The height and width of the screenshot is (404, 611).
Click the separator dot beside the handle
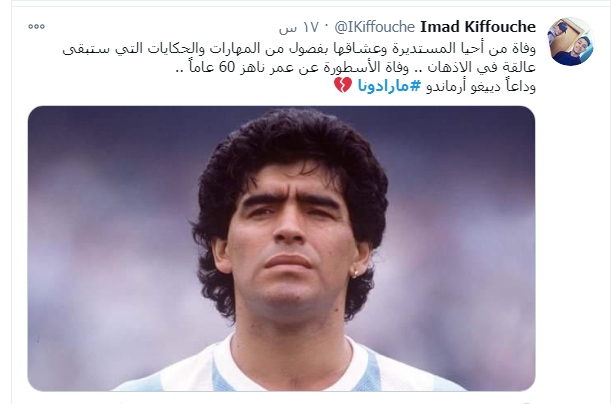pos(327,27)
